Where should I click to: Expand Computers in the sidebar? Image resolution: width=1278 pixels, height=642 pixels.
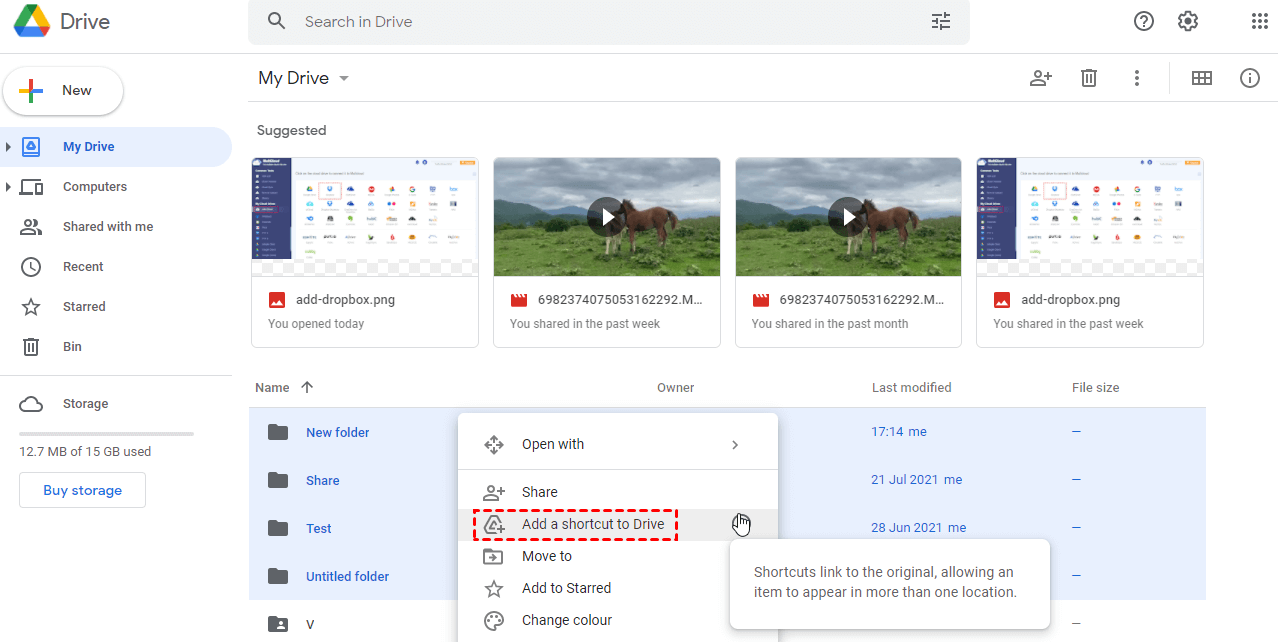(x=8, y=186)
